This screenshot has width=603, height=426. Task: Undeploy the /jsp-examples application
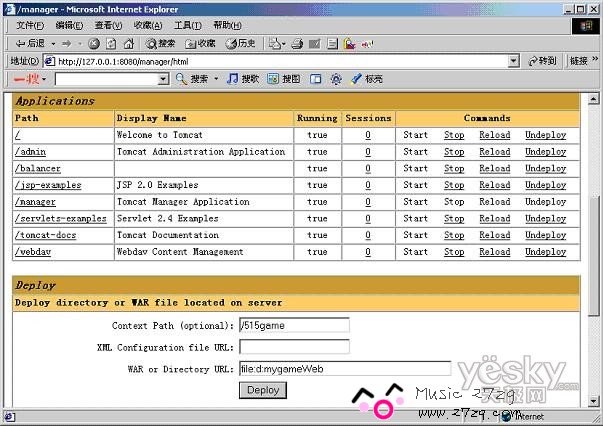[545, 185]
